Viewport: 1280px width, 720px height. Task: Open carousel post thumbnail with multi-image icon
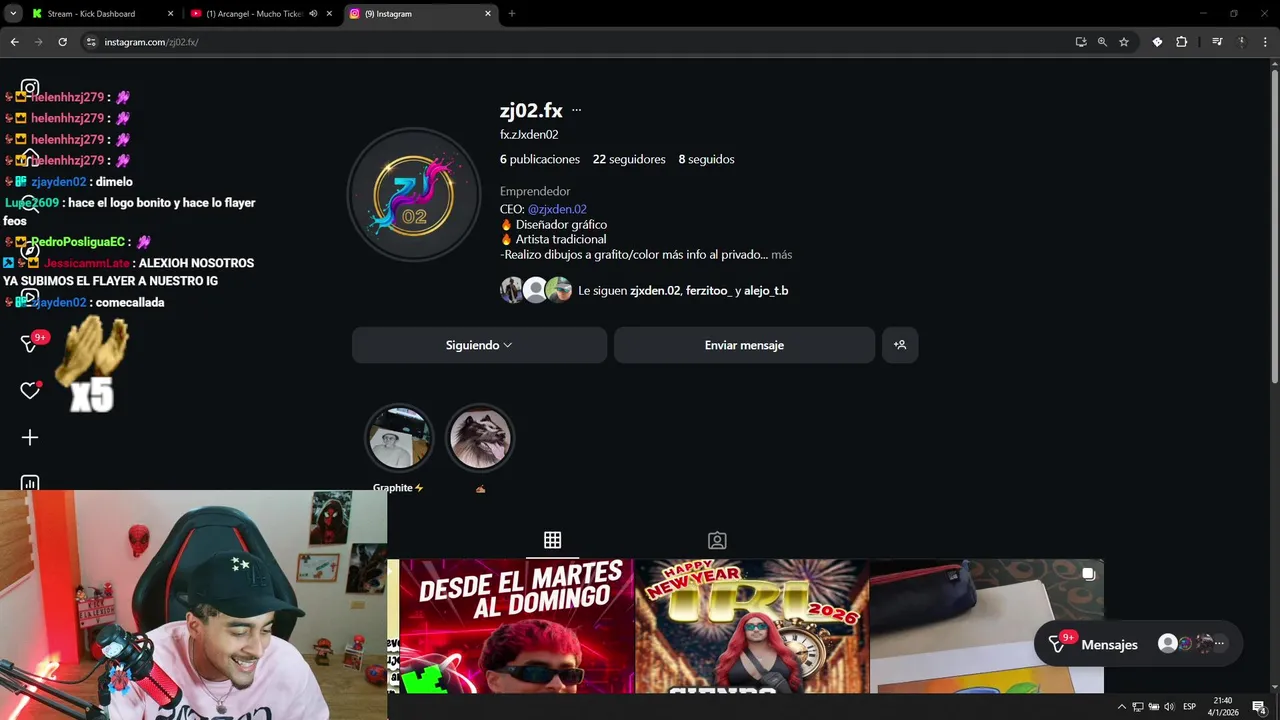pyautogui.click(x=986, y=626)
